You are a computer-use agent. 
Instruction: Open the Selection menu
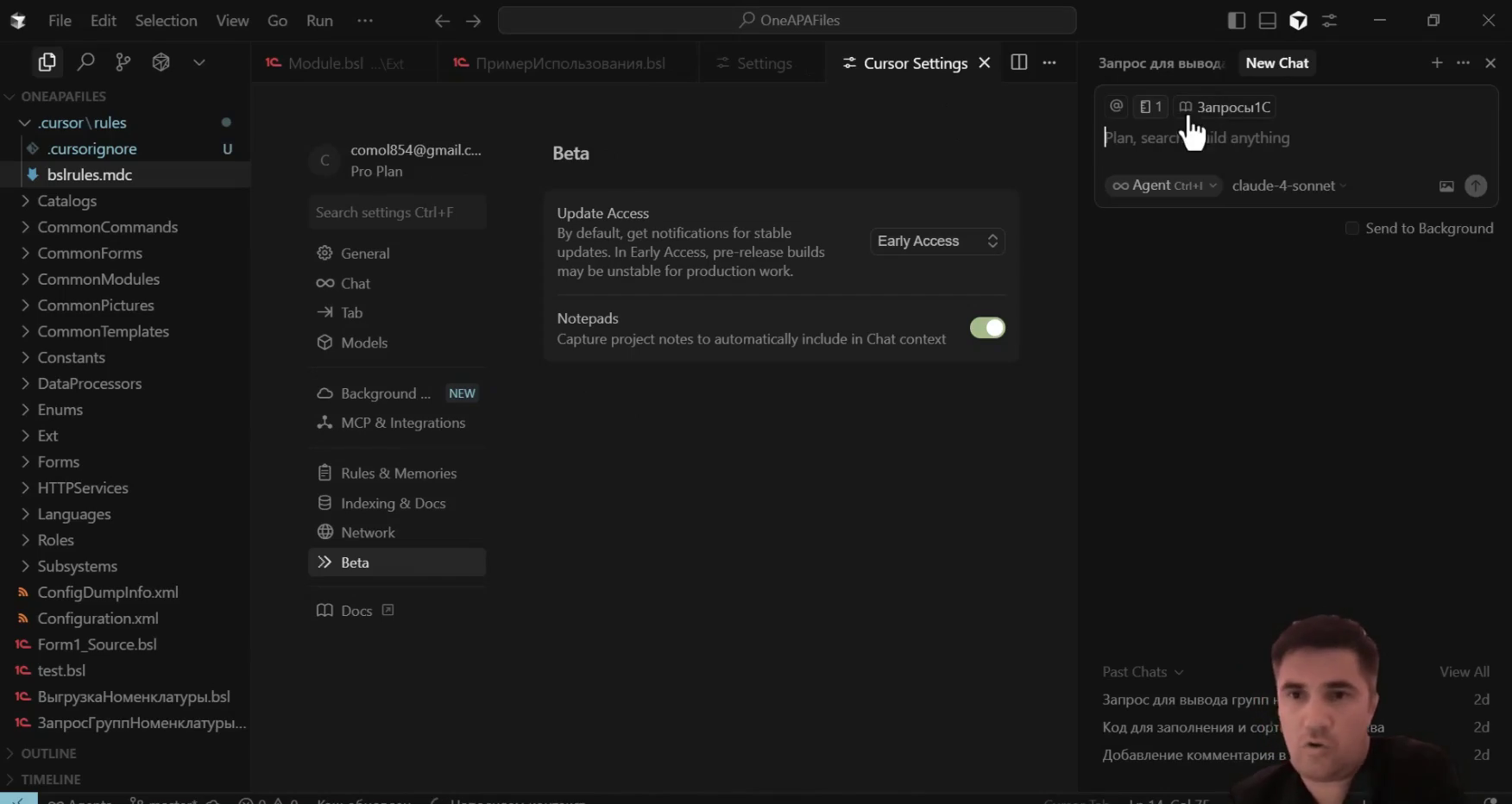[x=166, y=21]
